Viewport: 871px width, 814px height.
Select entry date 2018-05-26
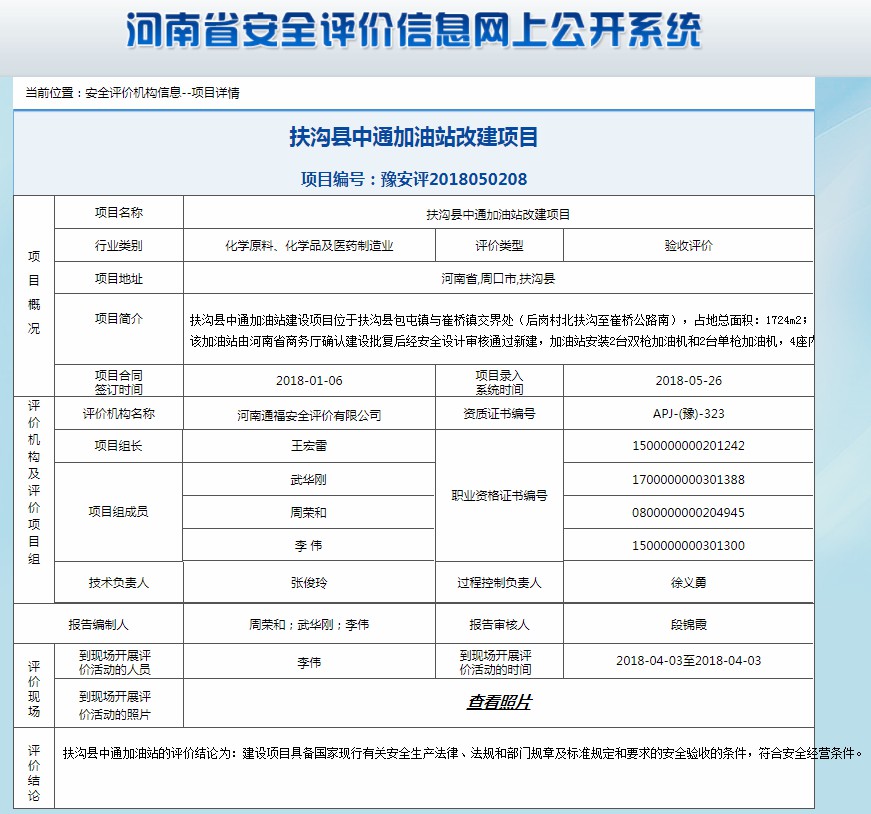pyautogui.click(x=689, y=381)
